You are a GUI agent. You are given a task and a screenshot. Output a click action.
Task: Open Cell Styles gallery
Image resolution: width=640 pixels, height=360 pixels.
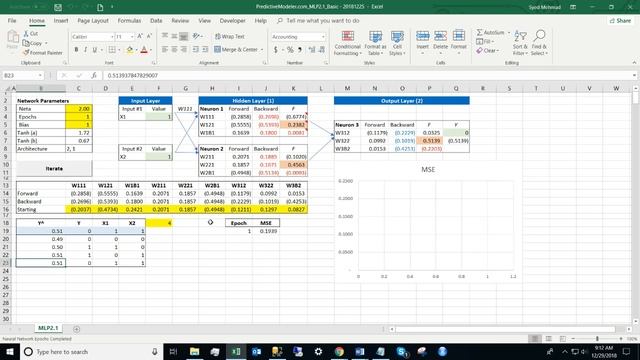pos(397,43)
